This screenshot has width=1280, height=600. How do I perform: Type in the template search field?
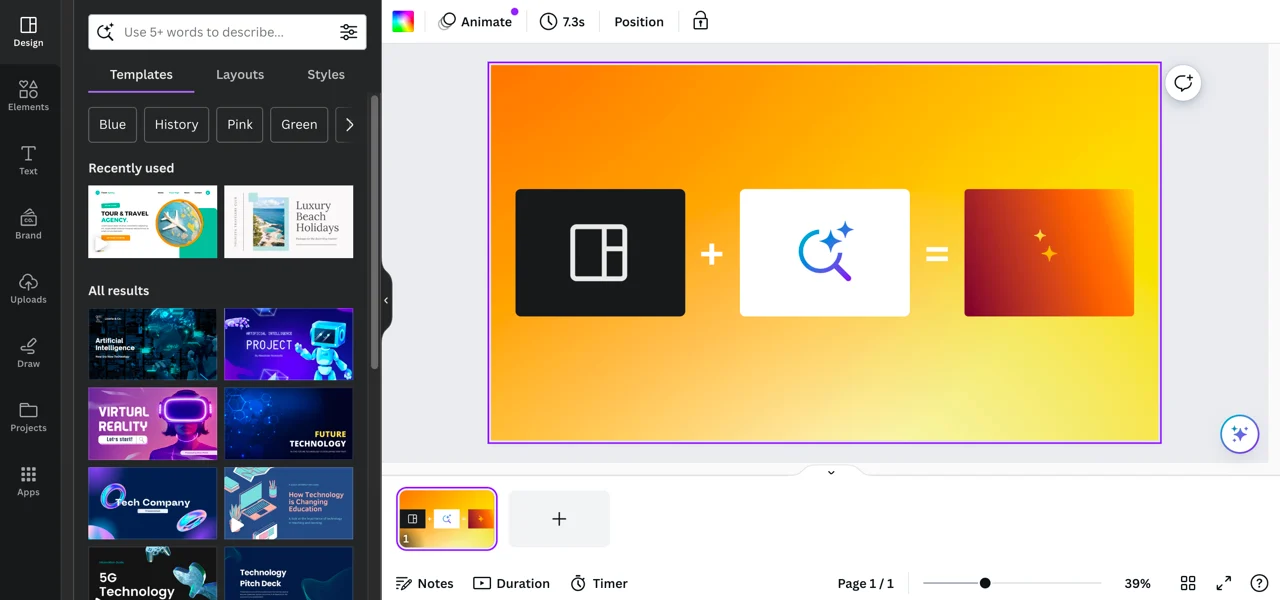[x=226, y=32]
